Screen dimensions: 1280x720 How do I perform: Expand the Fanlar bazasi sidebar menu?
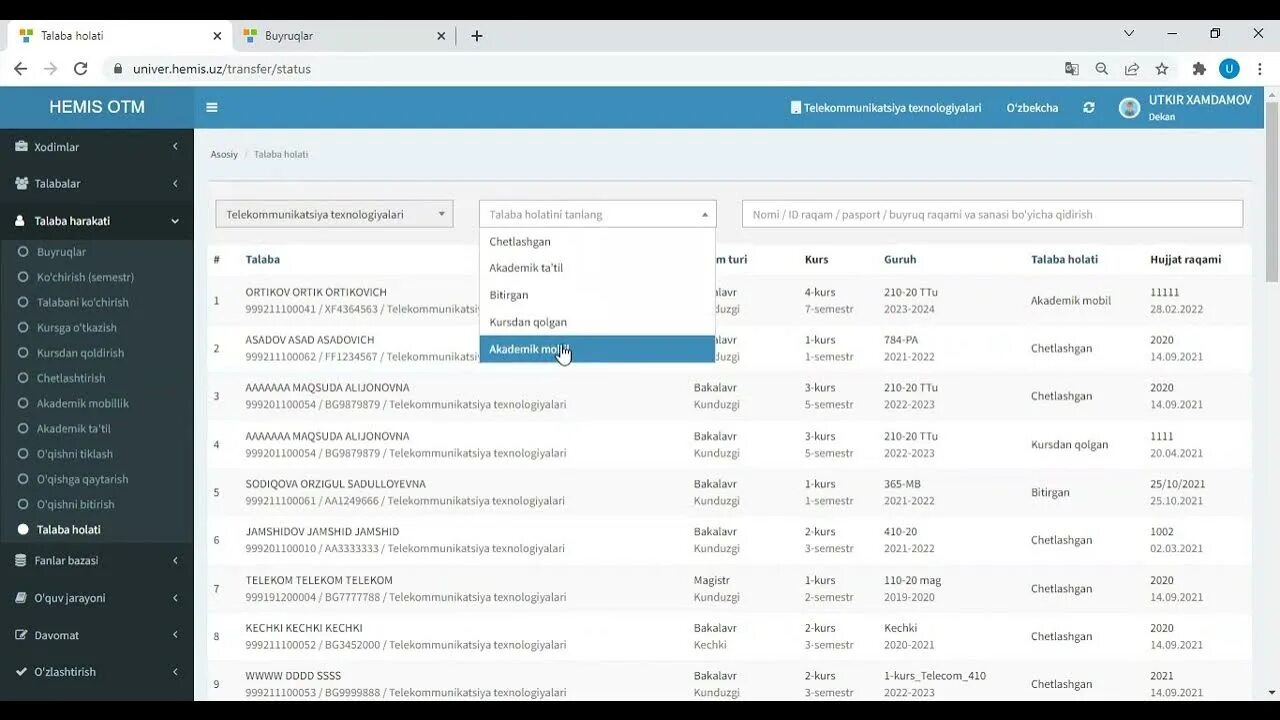pyautogui.click(x=97, y=561)
